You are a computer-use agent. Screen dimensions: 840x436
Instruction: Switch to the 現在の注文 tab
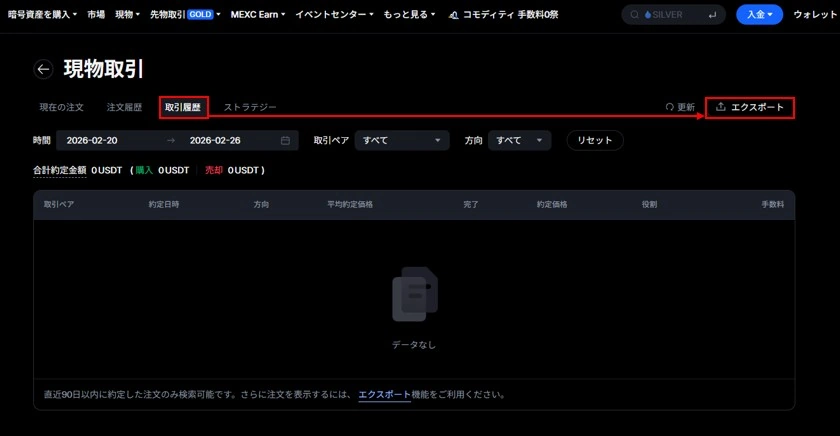[x=61, y=107]
